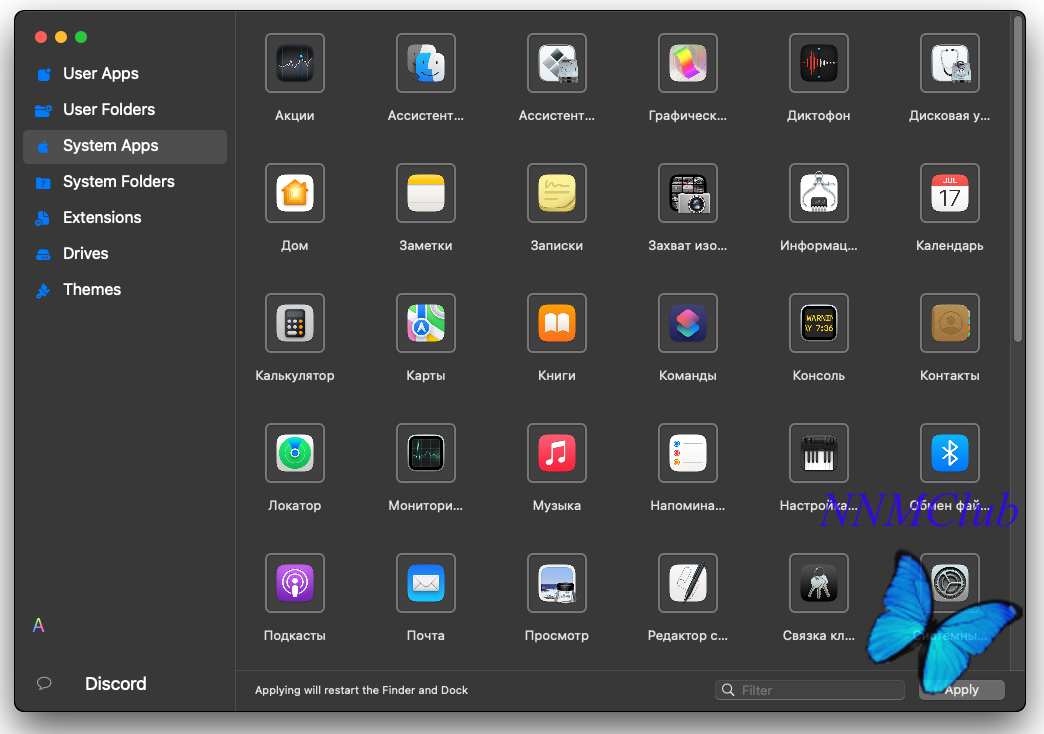Select the Заметки notes icon
Viewport: 1044px width, 734px height.
[x=425, y=193]
